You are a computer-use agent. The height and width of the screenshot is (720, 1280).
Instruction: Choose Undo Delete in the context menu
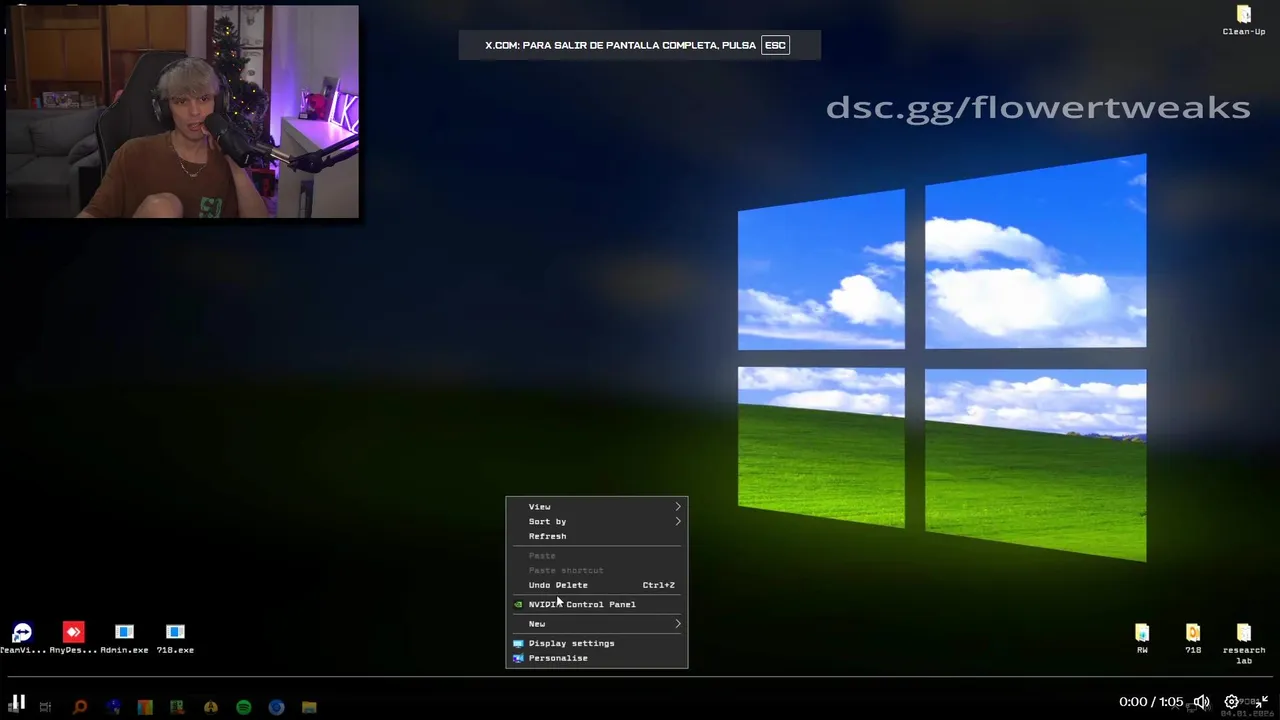click(597, 585)
